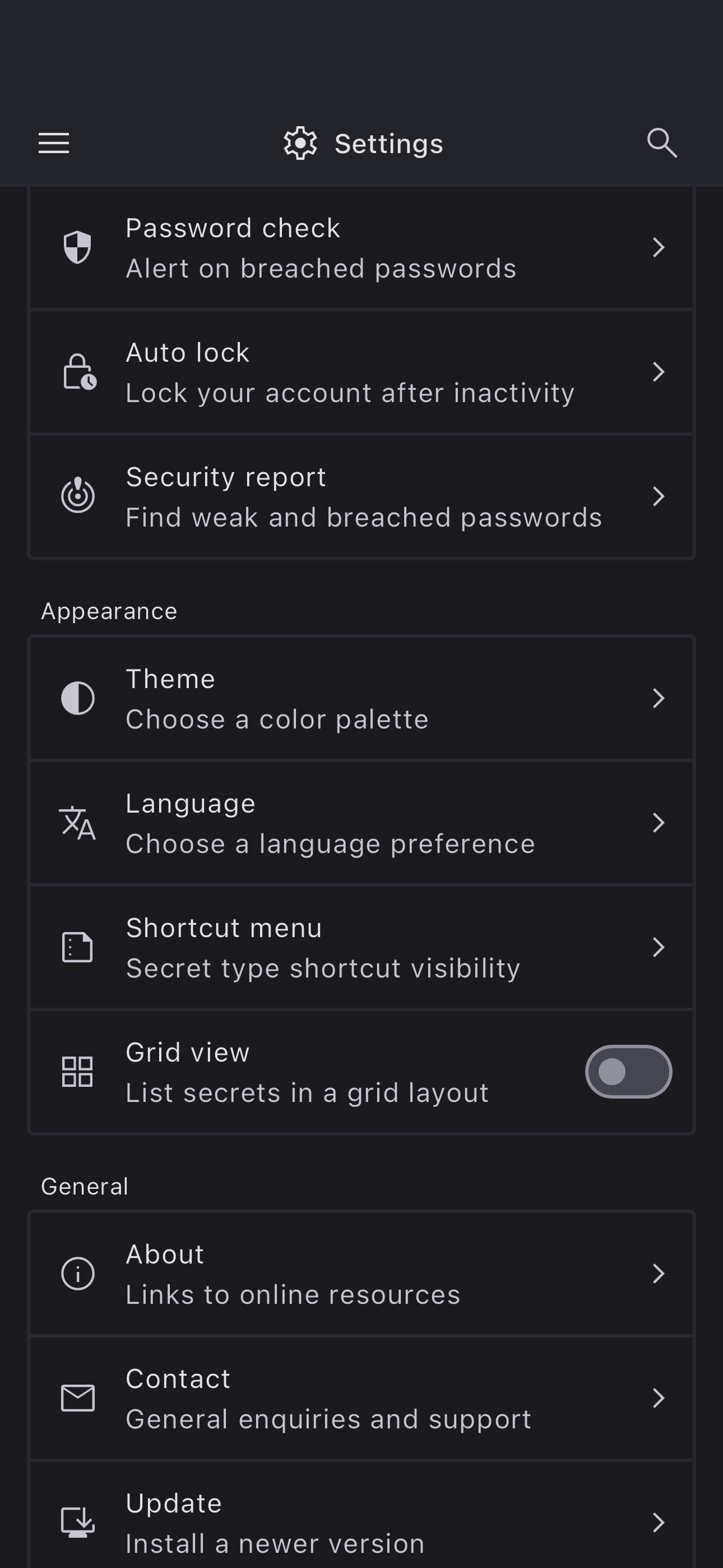
Task: Open the hamburger navigation menu
Action: [x=54, y=144]
